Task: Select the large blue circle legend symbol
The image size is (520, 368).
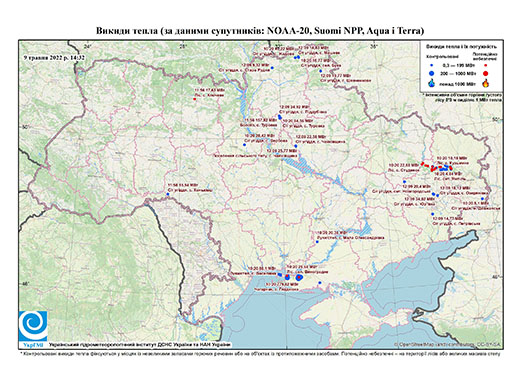Action: pos(432,73)
